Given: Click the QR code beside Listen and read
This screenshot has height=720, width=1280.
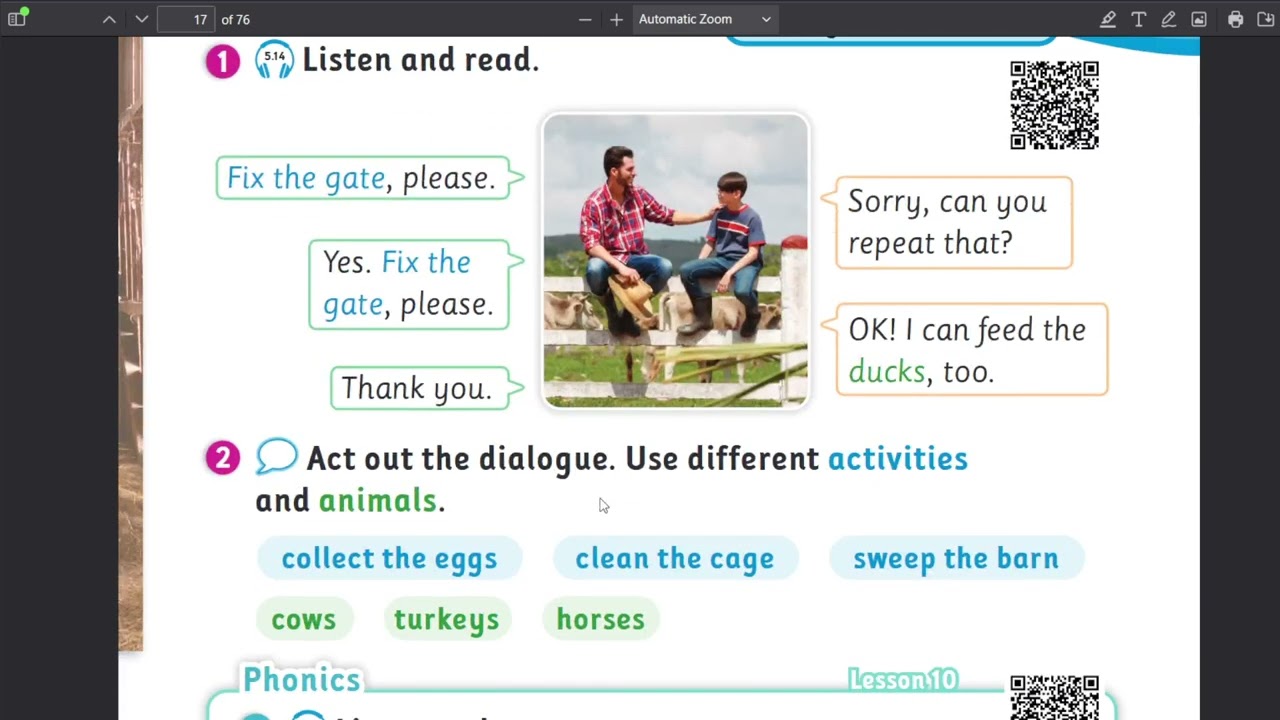Looking at the screenshot, I should [x=1054, y=105].
